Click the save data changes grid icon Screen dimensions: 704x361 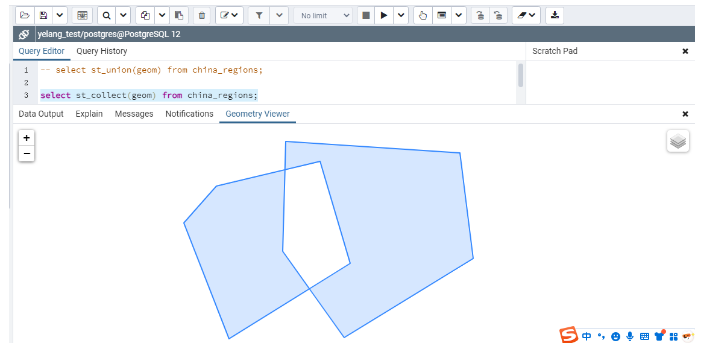tap(82, 15)
